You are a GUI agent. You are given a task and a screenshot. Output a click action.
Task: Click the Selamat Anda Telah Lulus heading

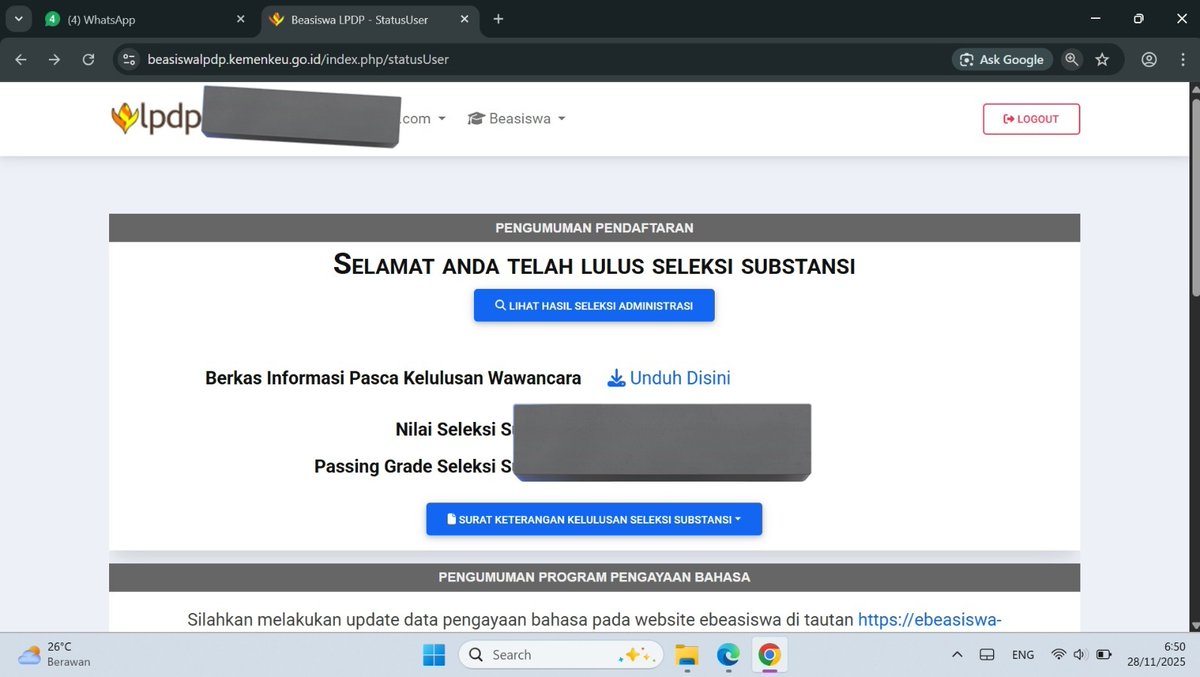point(594,266)
